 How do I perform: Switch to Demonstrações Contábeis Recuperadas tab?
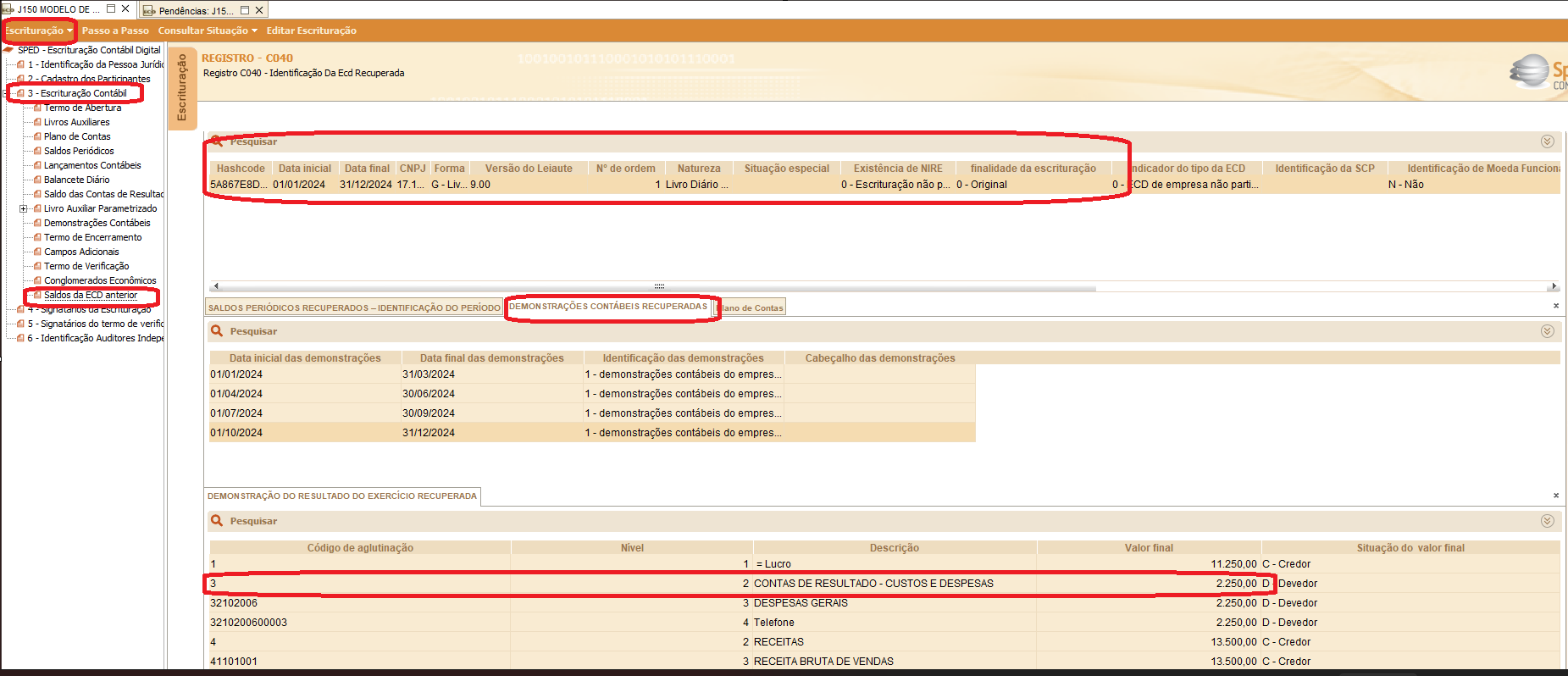[x=608, y=307]
